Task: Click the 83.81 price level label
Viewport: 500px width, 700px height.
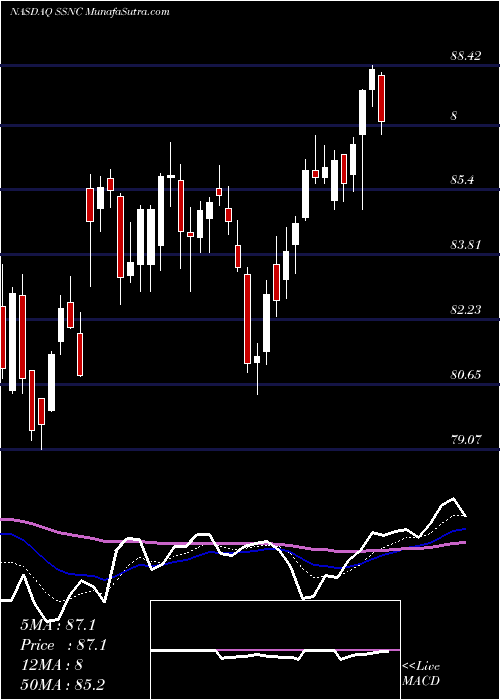Action: (x=466, y=245)
